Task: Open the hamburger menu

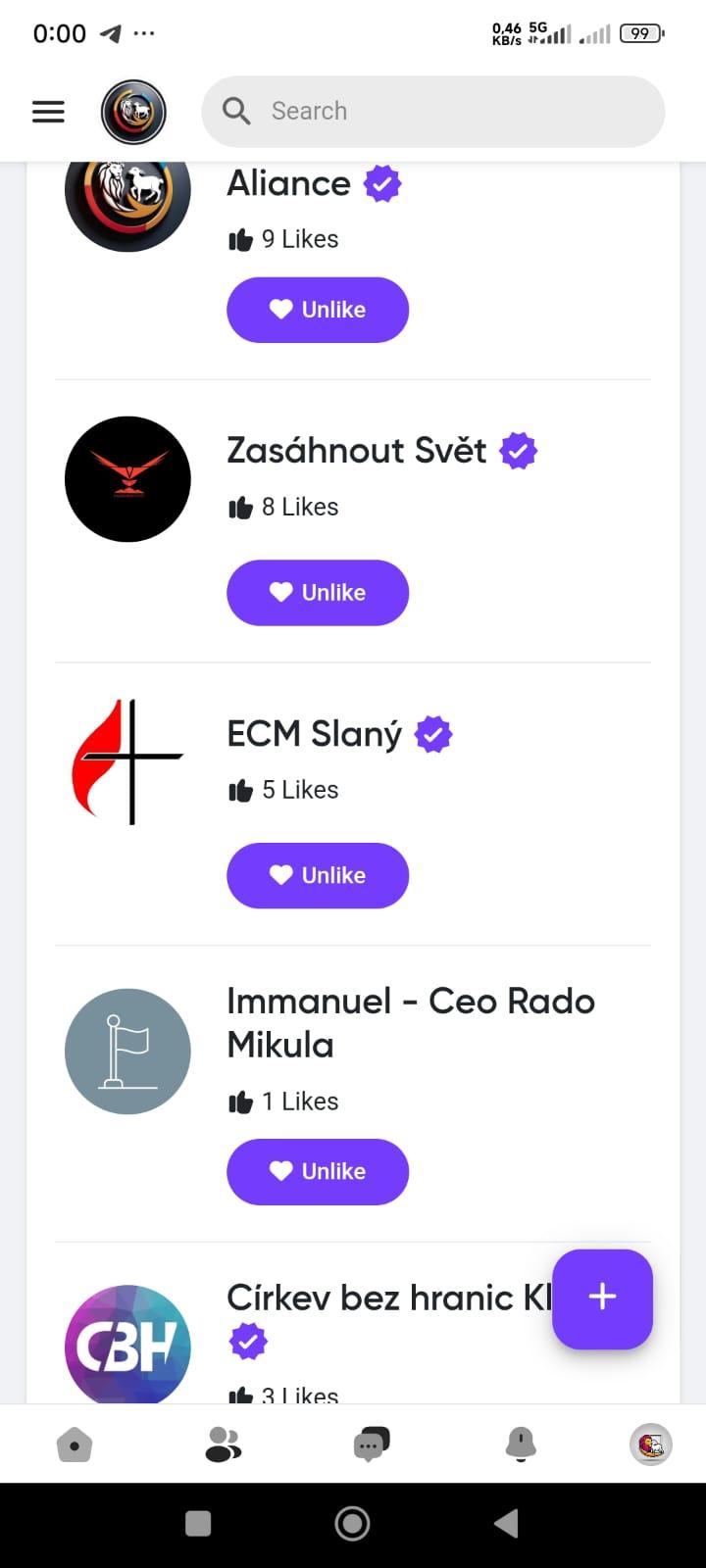Action: pos(48,112)
